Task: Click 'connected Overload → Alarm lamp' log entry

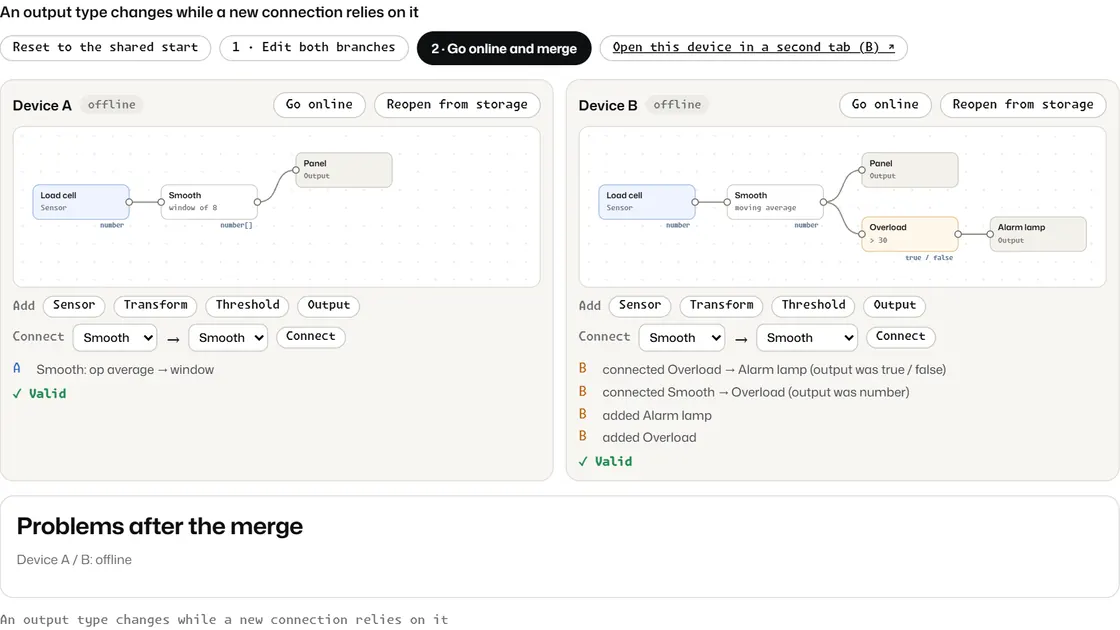Action: pyautogui.click(x=774, y=369)
